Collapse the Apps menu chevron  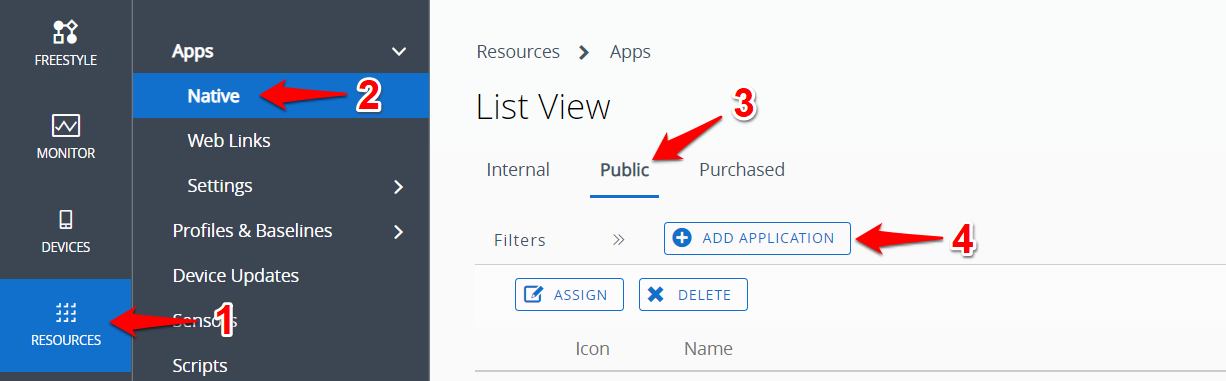pyautogui.click(x=399, y=51)
